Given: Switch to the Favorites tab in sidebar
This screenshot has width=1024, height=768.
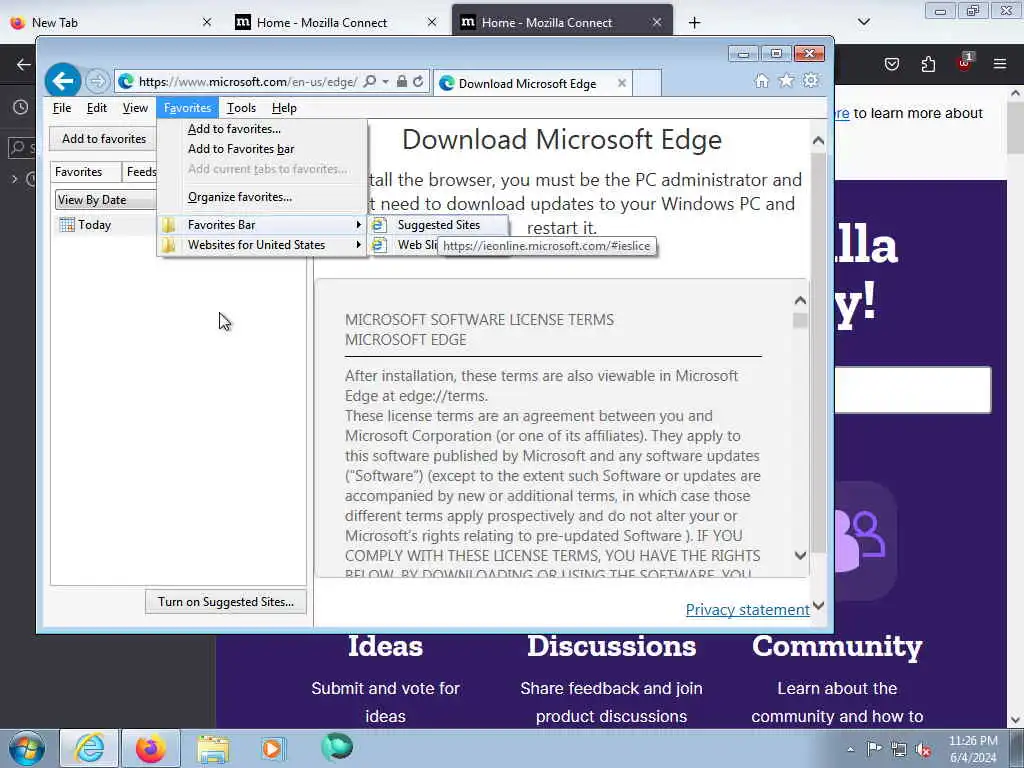Looking at the screenshot, I should (x=85, y=172).
